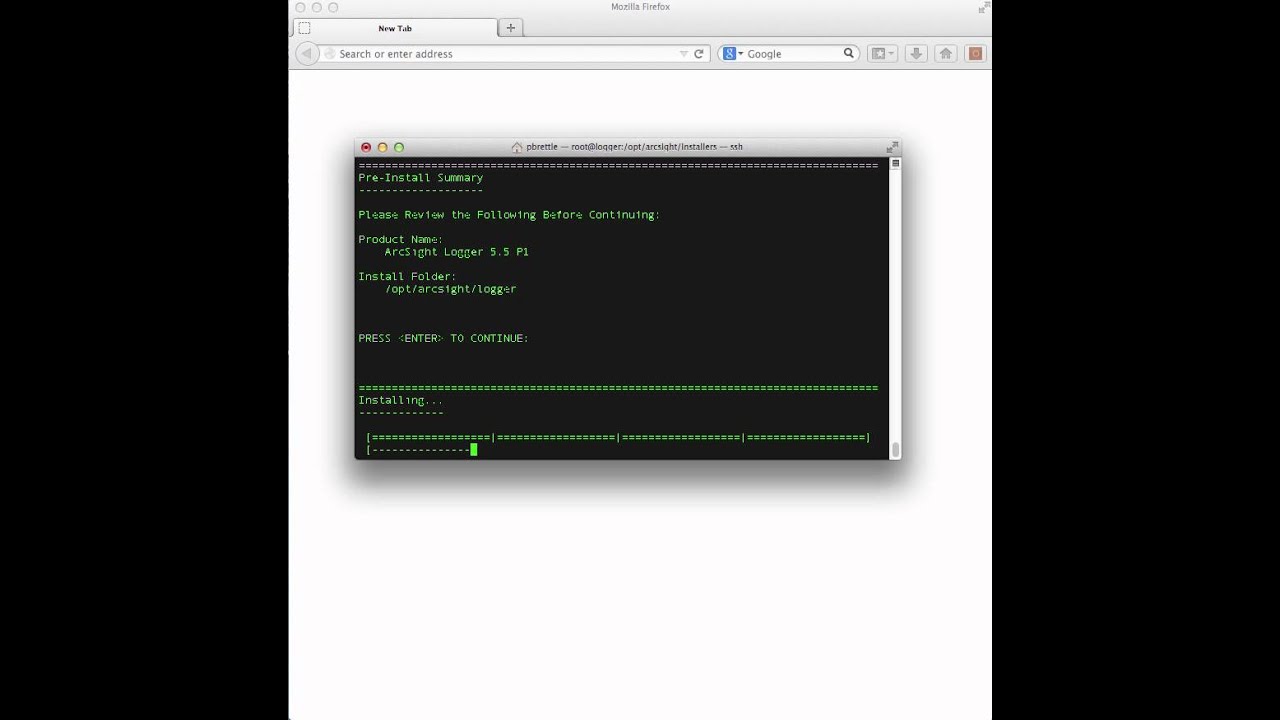Viewport: 1280px width, 720px height.
Task: Click 'ArcSight Logger 5.5 P1' text
Action: [457, 252]
